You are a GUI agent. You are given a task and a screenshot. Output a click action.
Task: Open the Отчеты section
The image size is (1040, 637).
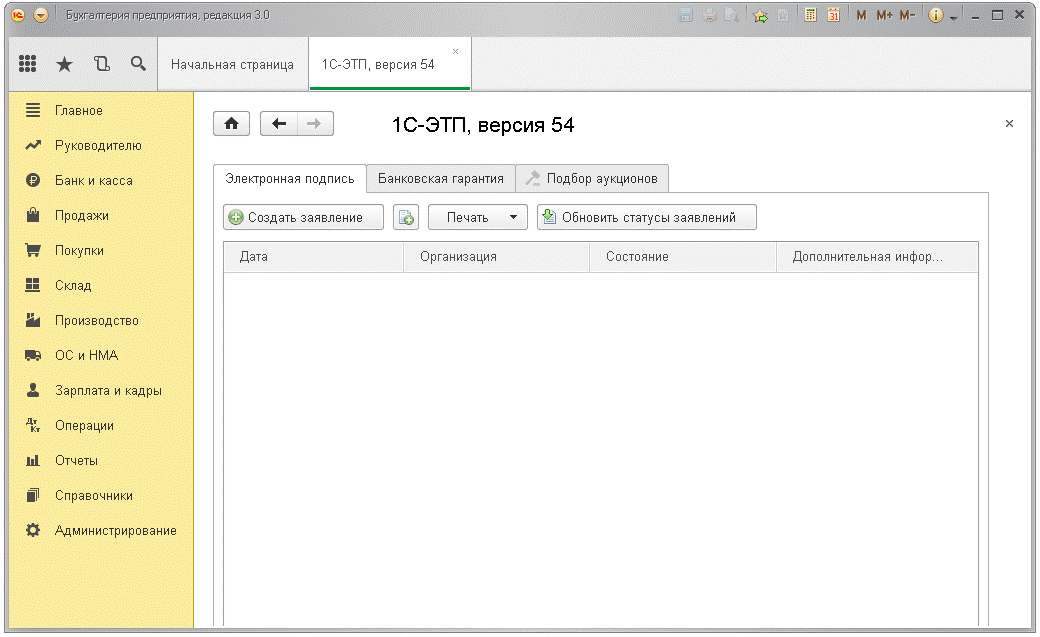click(x=101, y=460)
